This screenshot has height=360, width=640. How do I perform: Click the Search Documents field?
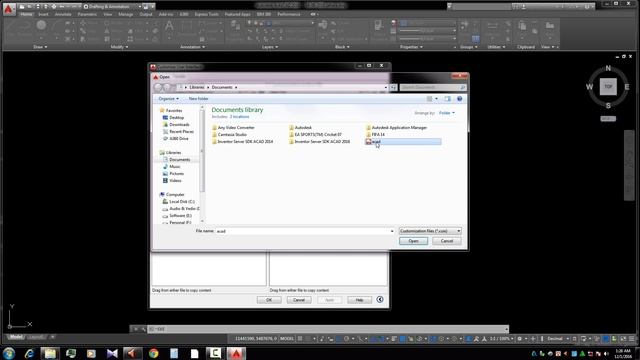pyautogui.click(x=433, y=87)
